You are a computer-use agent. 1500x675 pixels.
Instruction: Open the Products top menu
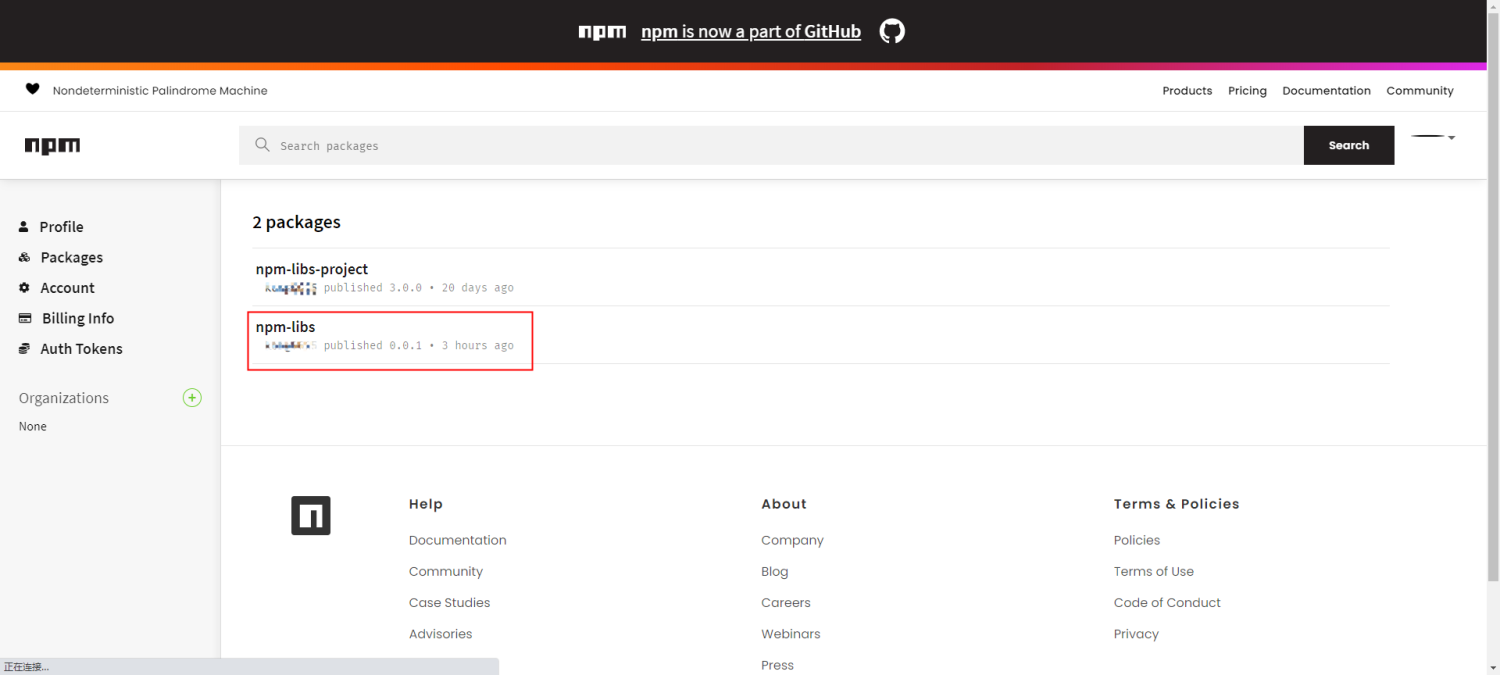(1187, 91)
